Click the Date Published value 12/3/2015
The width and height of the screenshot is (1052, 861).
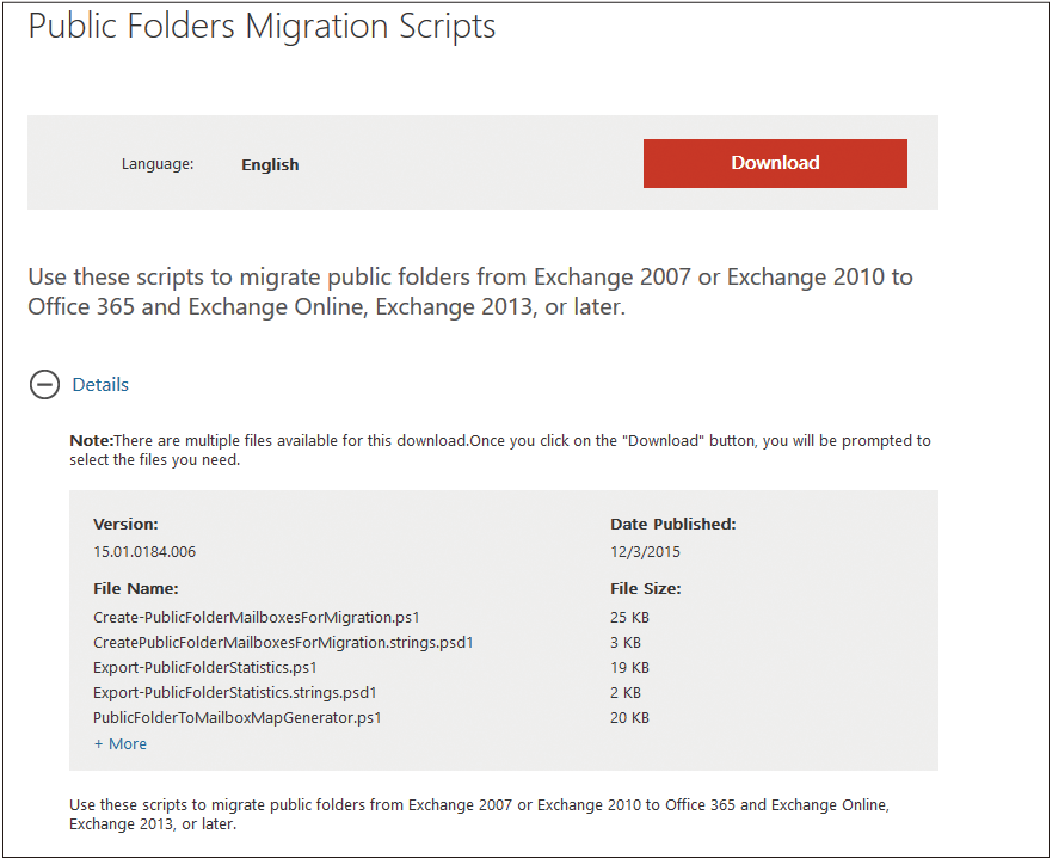coord(645,552)
